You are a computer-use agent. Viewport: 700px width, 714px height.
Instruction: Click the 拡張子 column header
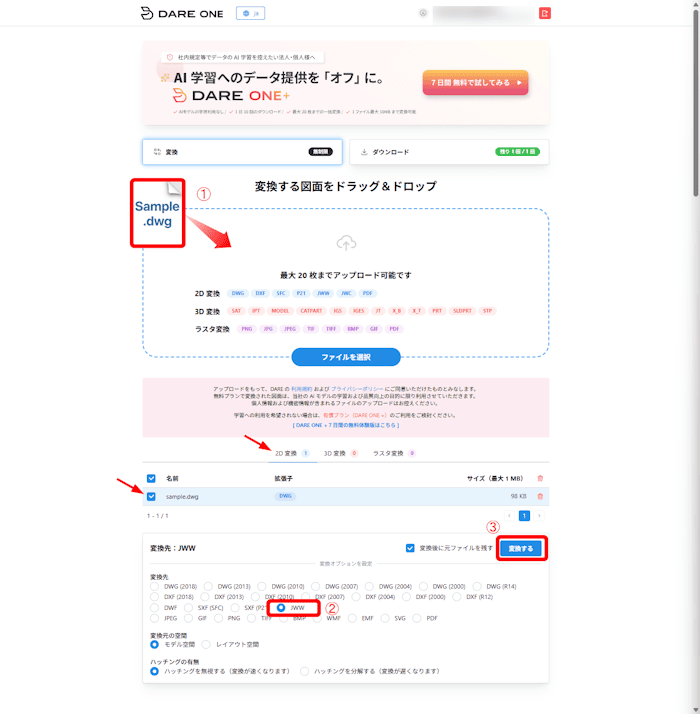click(x=283, y=479)
